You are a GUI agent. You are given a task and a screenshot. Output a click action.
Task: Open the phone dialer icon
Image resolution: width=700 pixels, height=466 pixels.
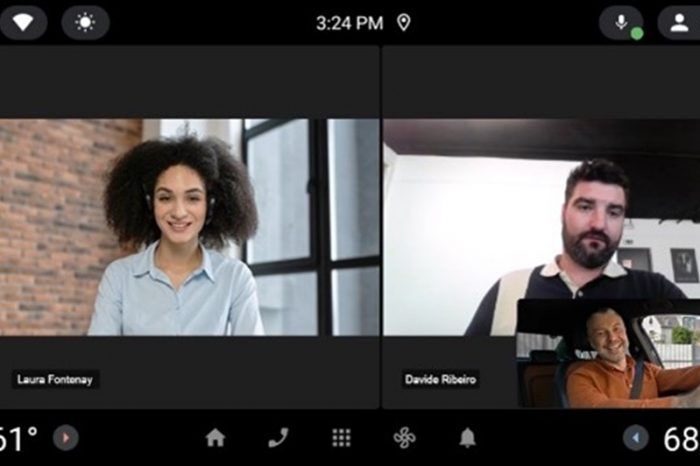click(x=279, y=437)
